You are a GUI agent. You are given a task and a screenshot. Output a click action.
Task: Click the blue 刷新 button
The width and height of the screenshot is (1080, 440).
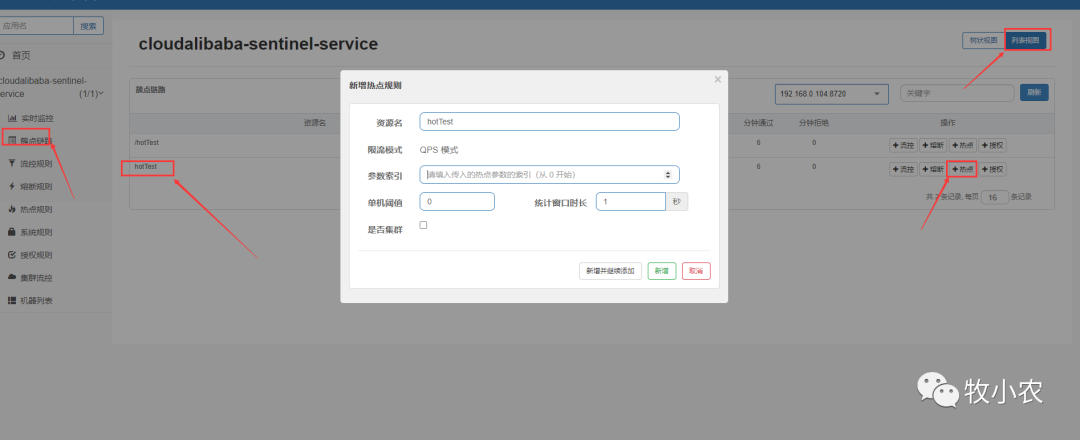(x=1034, y=92)
